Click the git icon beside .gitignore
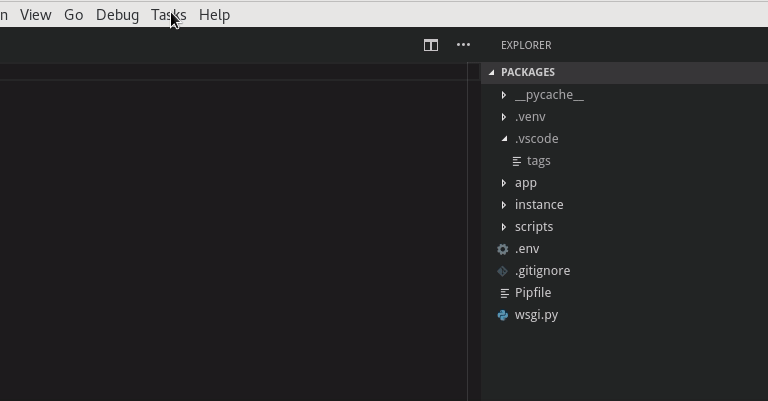Image resolution: width=768 pixels, height=401 pixels. (x=503, y=271)
